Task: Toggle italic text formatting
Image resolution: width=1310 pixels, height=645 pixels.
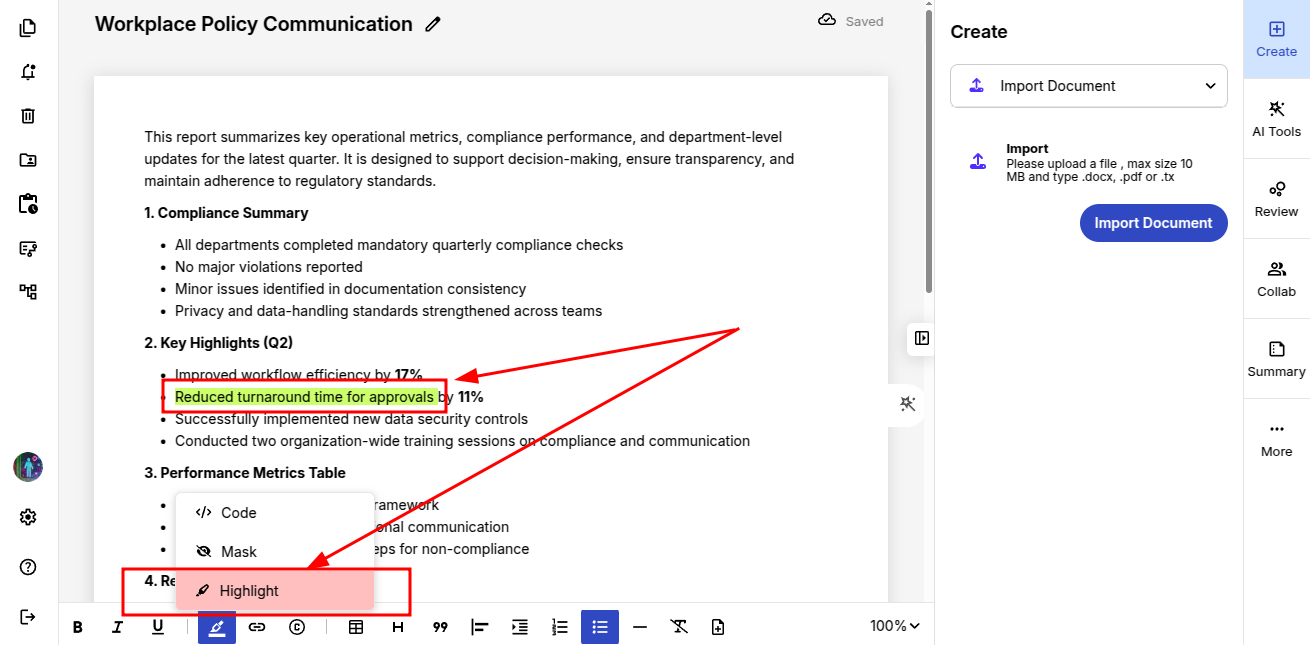Action: pos(118,627)
